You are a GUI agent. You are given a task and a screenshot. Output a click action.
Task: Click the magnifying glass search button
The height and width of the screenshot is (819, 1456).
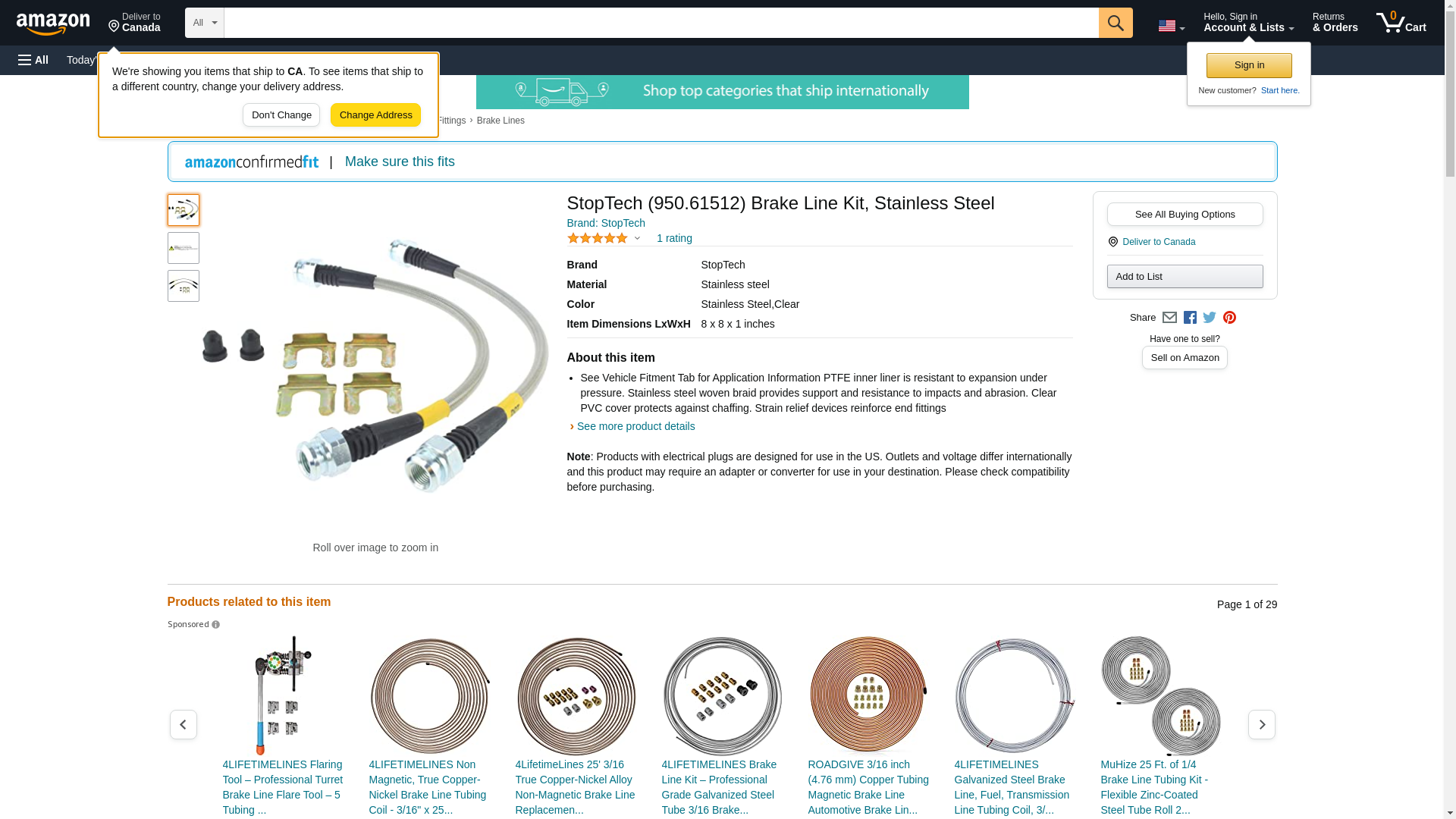point(1115,23)
